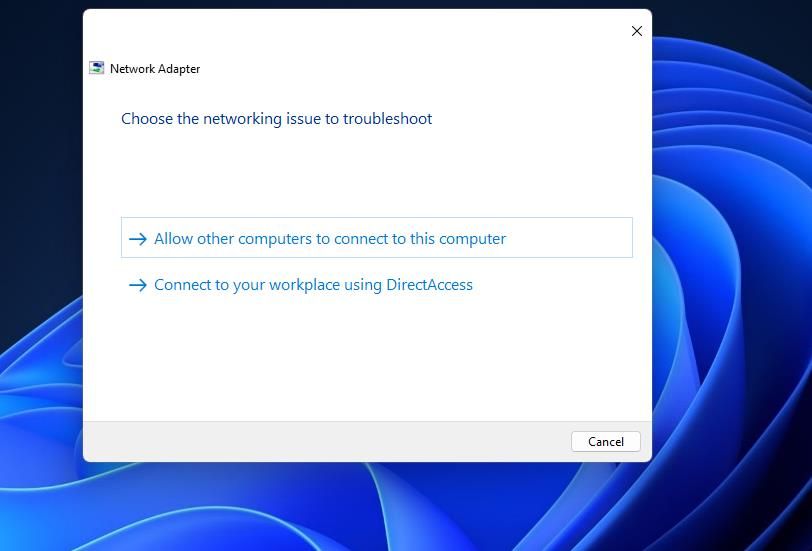The image size is (812, 551).
Task: Close the Network Adapter troubleshooter window
Action: pyautogui.click(x=636, y=31)
